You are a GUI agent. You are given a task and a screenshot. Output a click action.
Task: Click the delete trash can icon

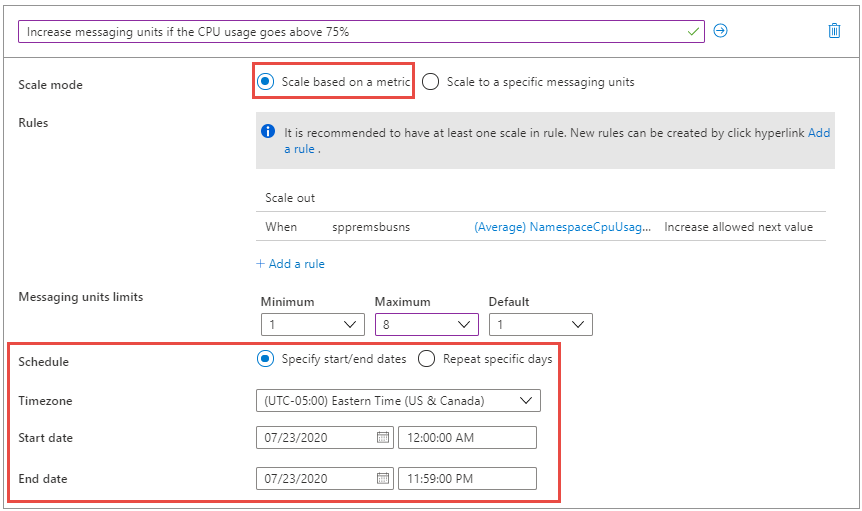point(834,31)
